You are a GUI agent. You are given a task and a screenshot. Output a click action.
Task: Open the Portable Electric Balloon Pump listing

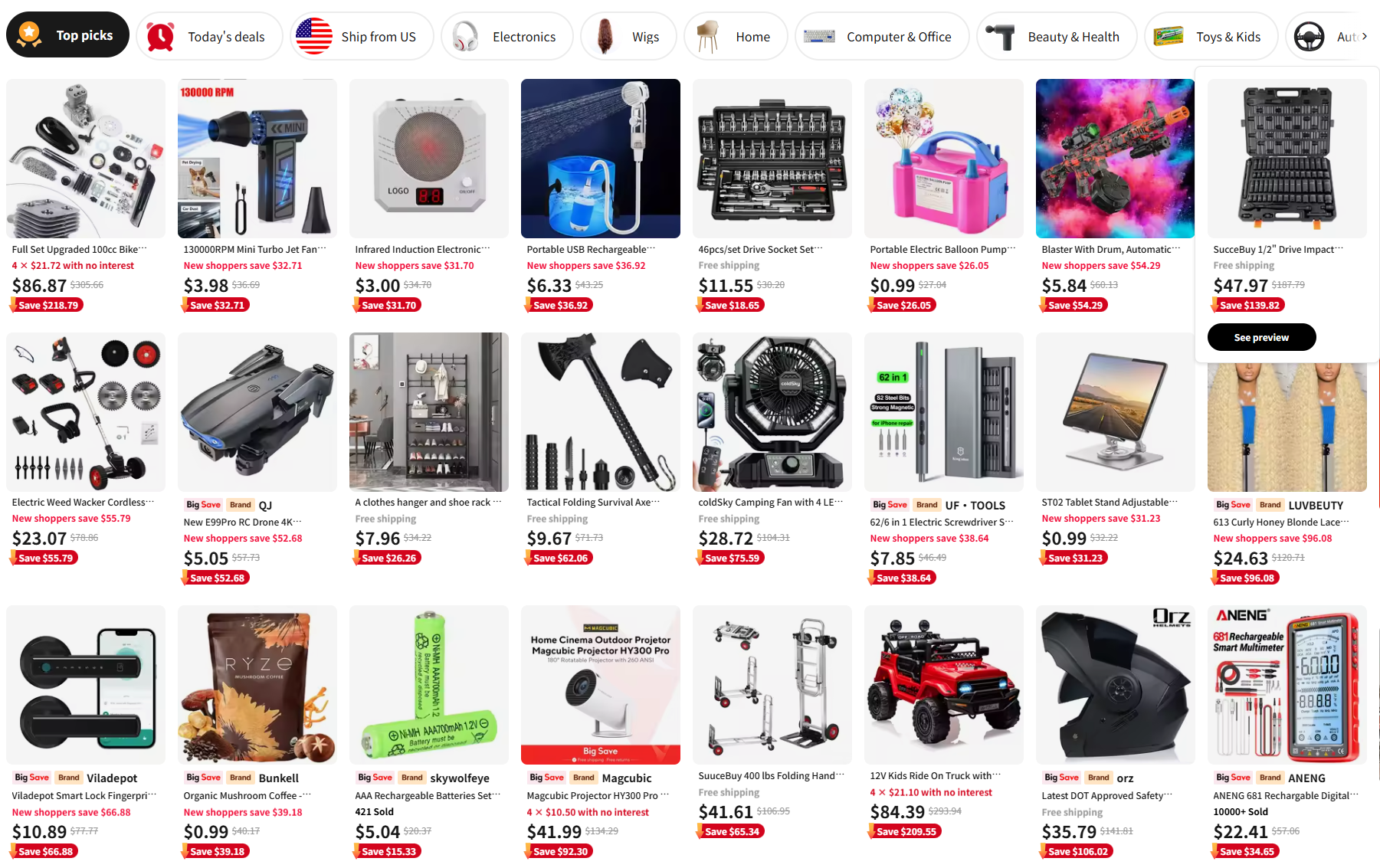coord(942,249)
